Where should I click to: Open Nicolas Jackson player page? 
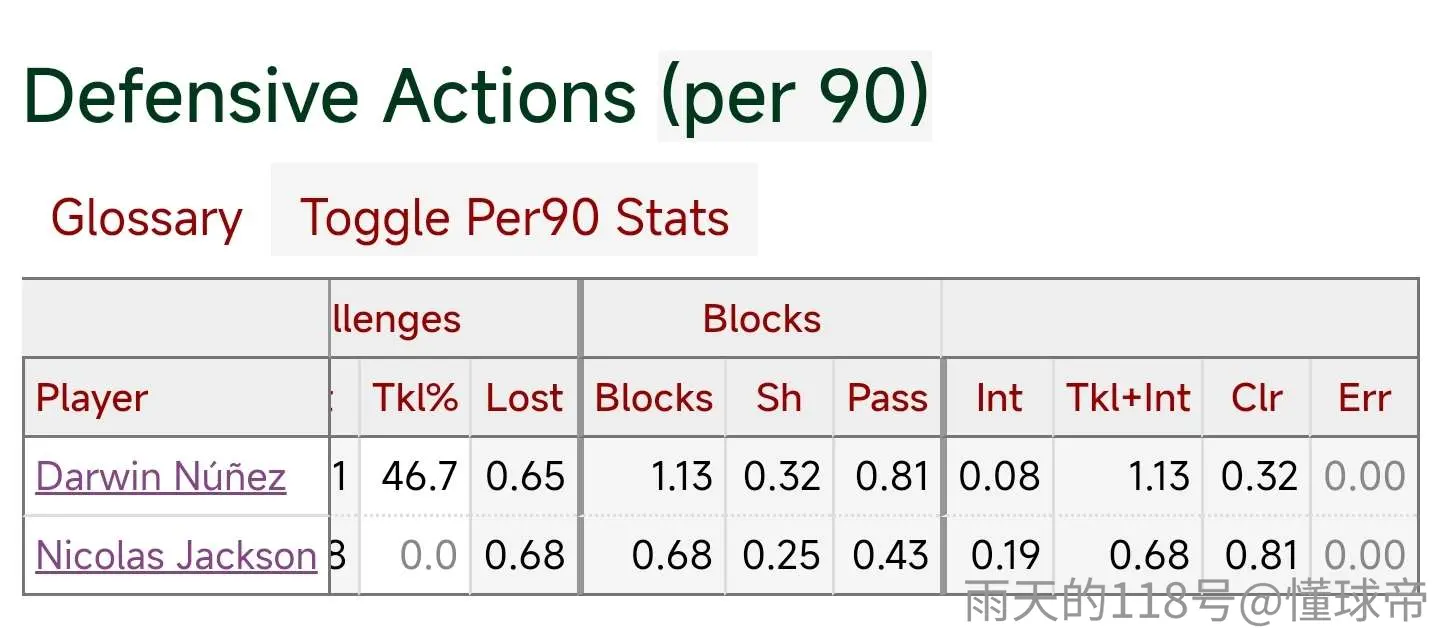click(177, 555)
